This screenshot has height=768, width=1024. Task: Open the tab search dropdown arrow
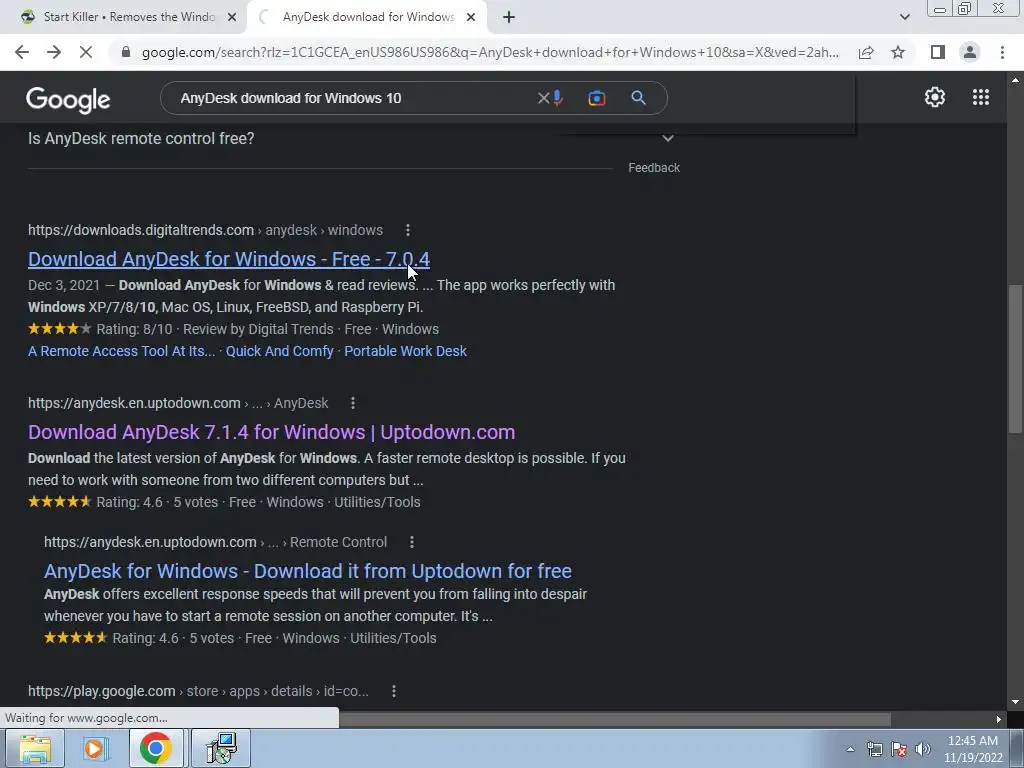[x=904, y=17]
